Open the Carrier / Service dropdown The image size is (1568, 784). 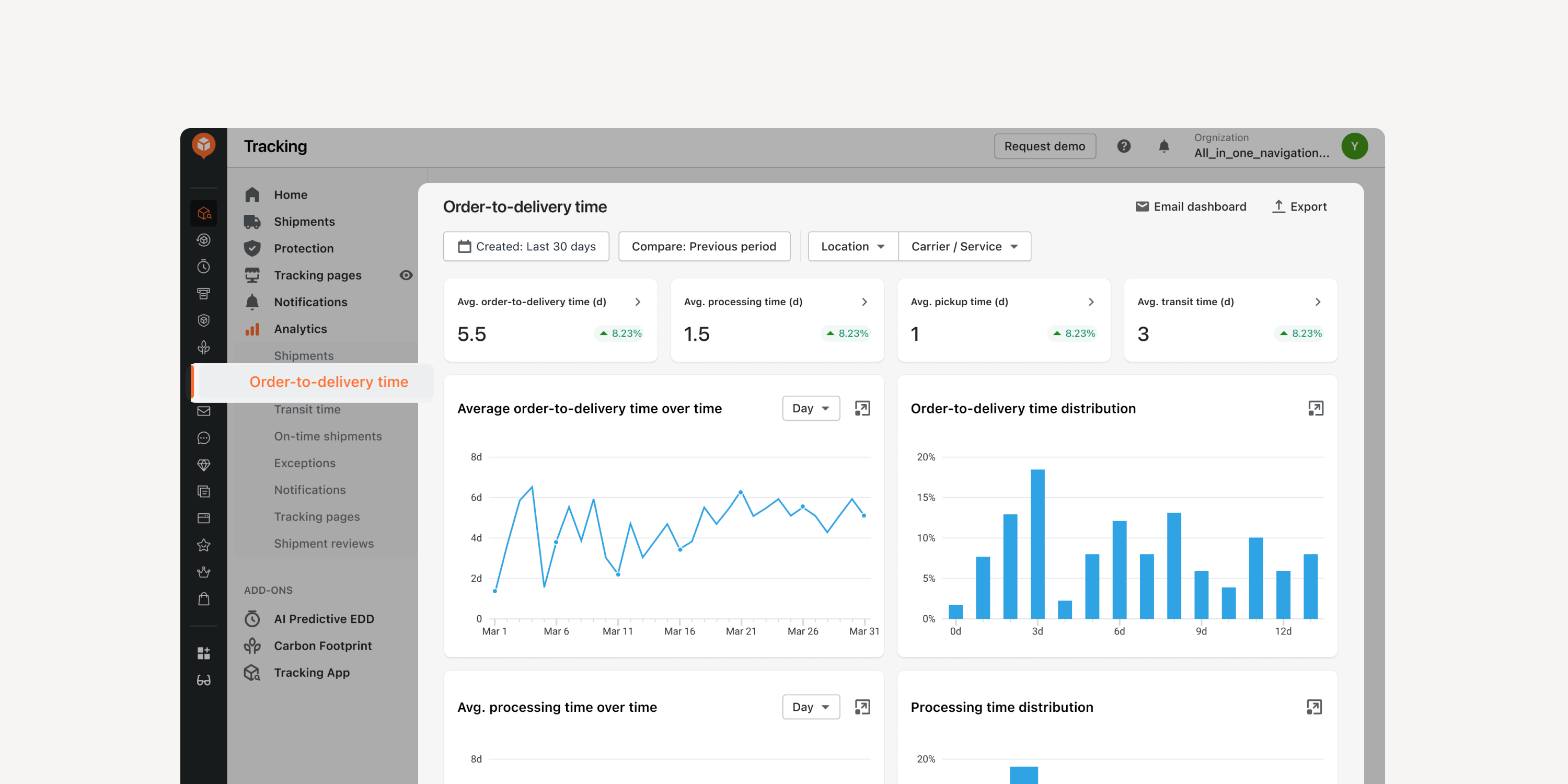[x=964, y=246]
